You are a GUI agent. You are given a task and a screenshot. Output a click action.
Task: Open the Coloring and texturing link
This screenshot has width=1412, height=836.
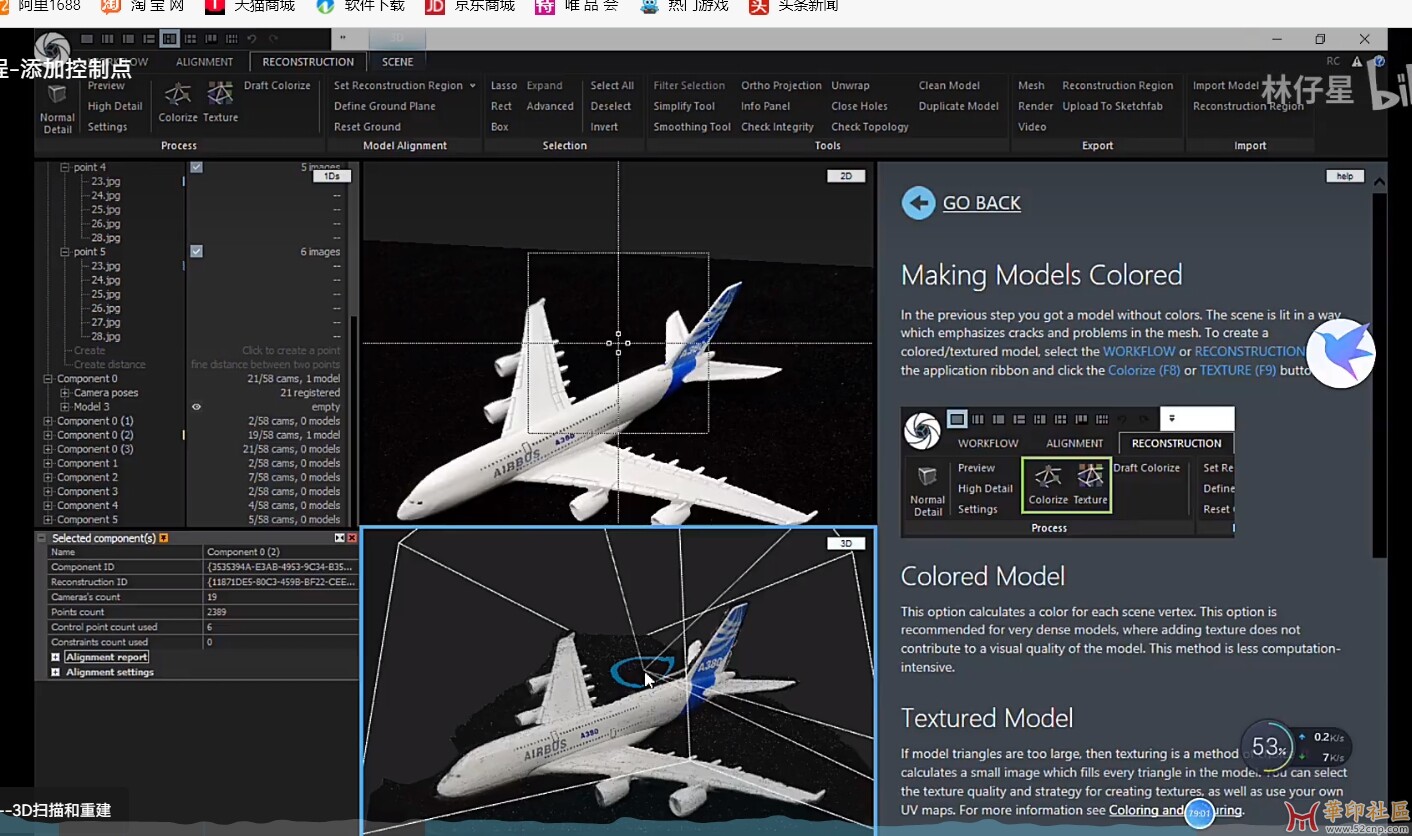tap(1175, 810)
